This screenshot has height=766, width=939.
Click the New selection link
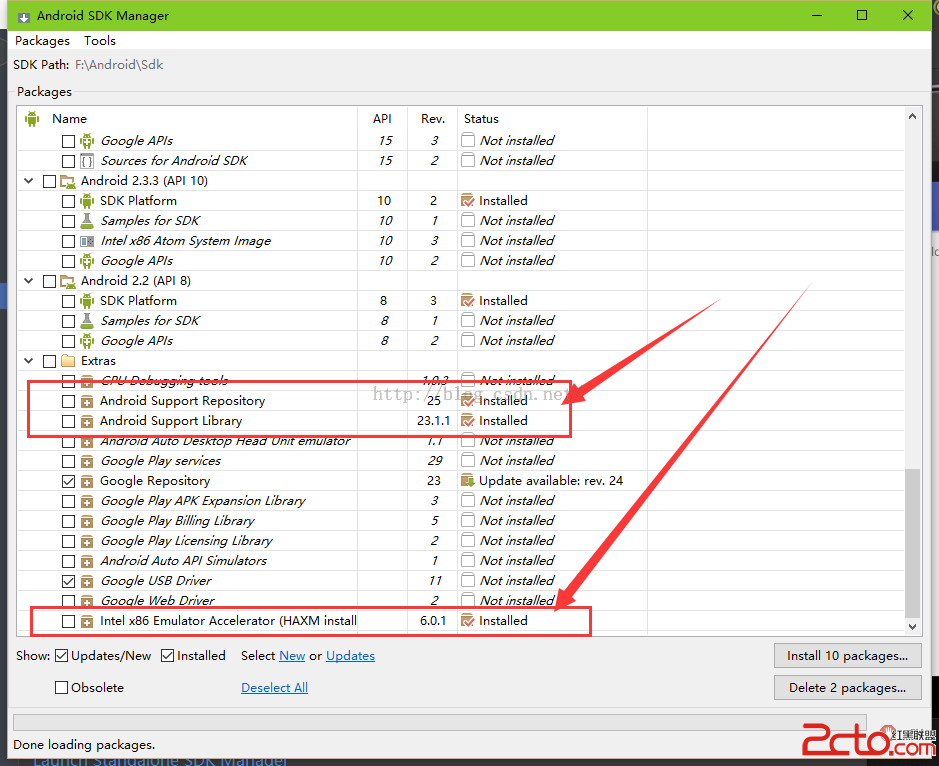pyautogui.click(x=292, y=656)
